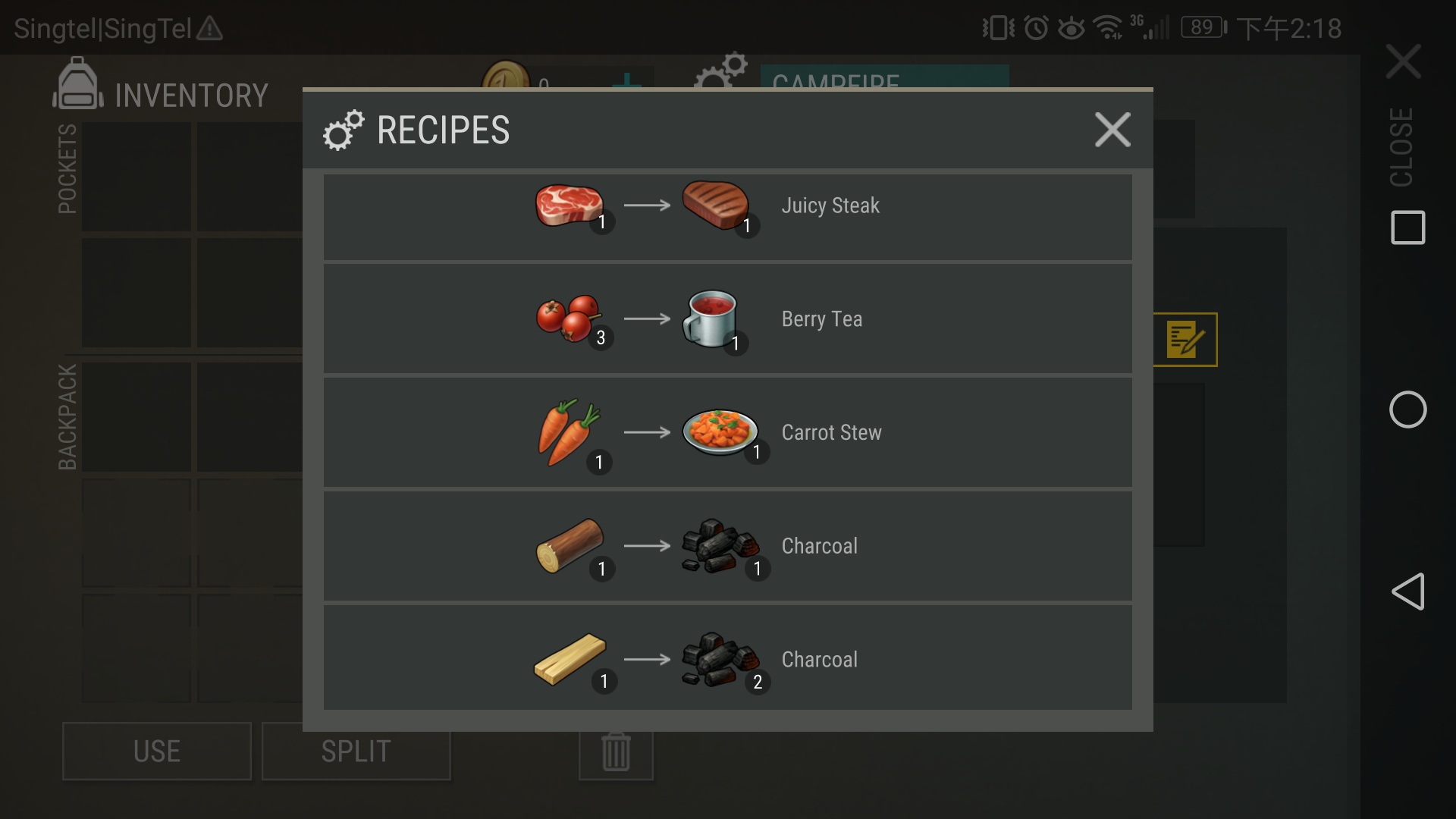Tap the Android home circle button

(x=1407, y=409)
